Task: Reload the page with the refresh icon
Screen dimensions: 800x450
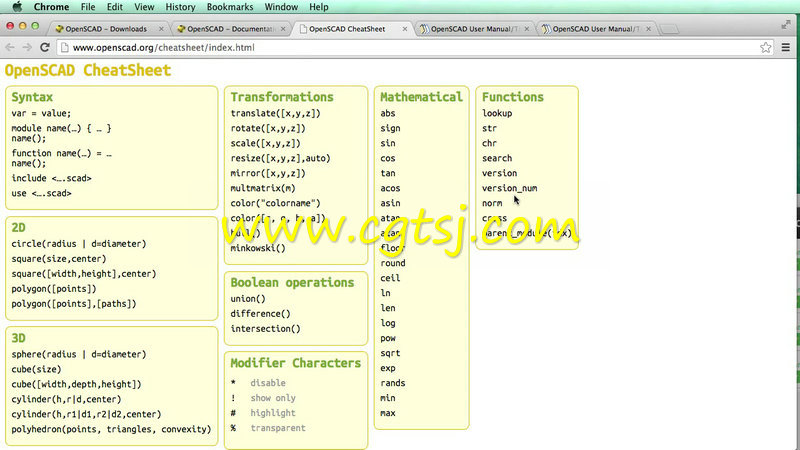Action: 45,47
